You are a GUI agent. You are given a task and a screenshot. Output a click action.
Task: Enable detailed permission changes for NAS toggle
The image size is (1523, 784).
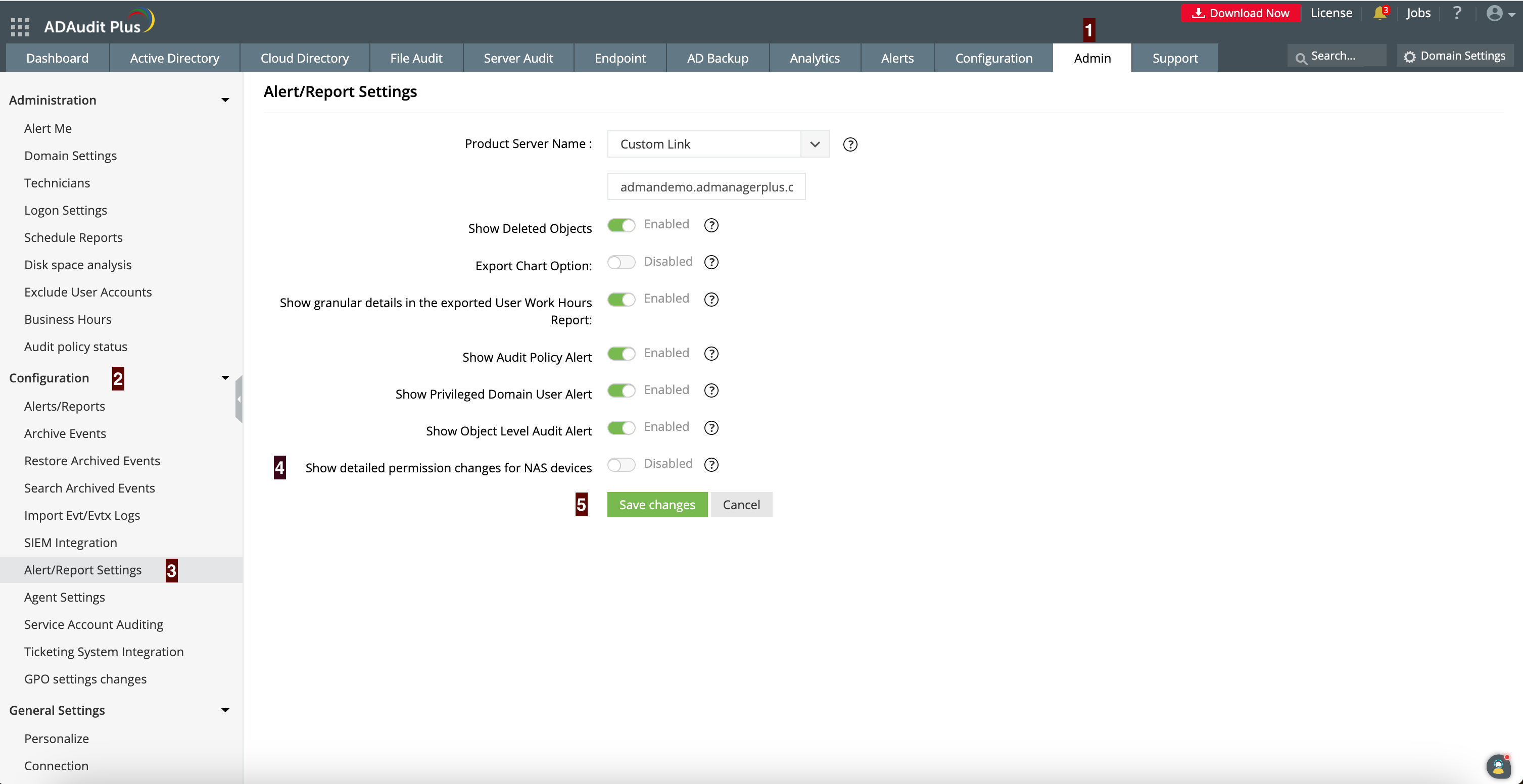click(x=621, y=465)
